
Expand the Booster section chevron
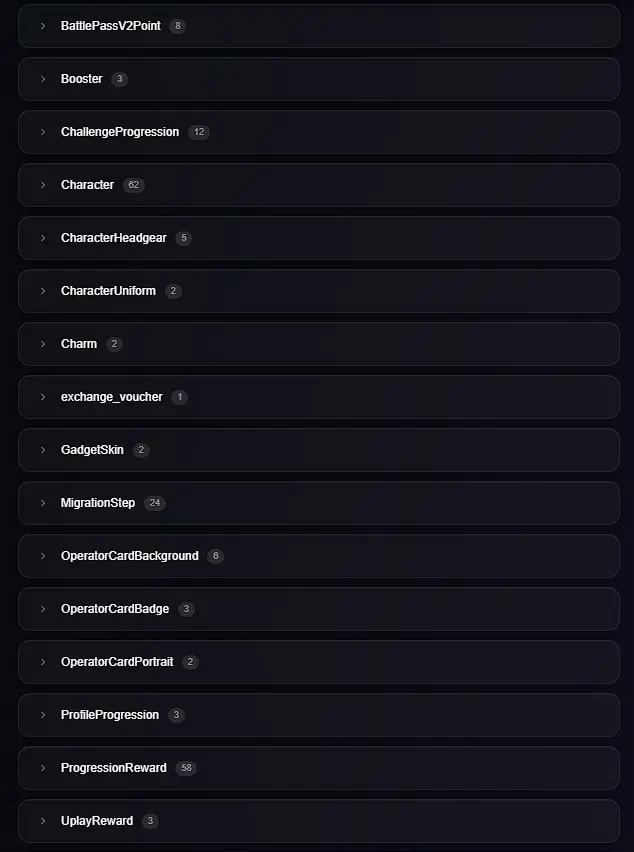(x=43, y=79)
